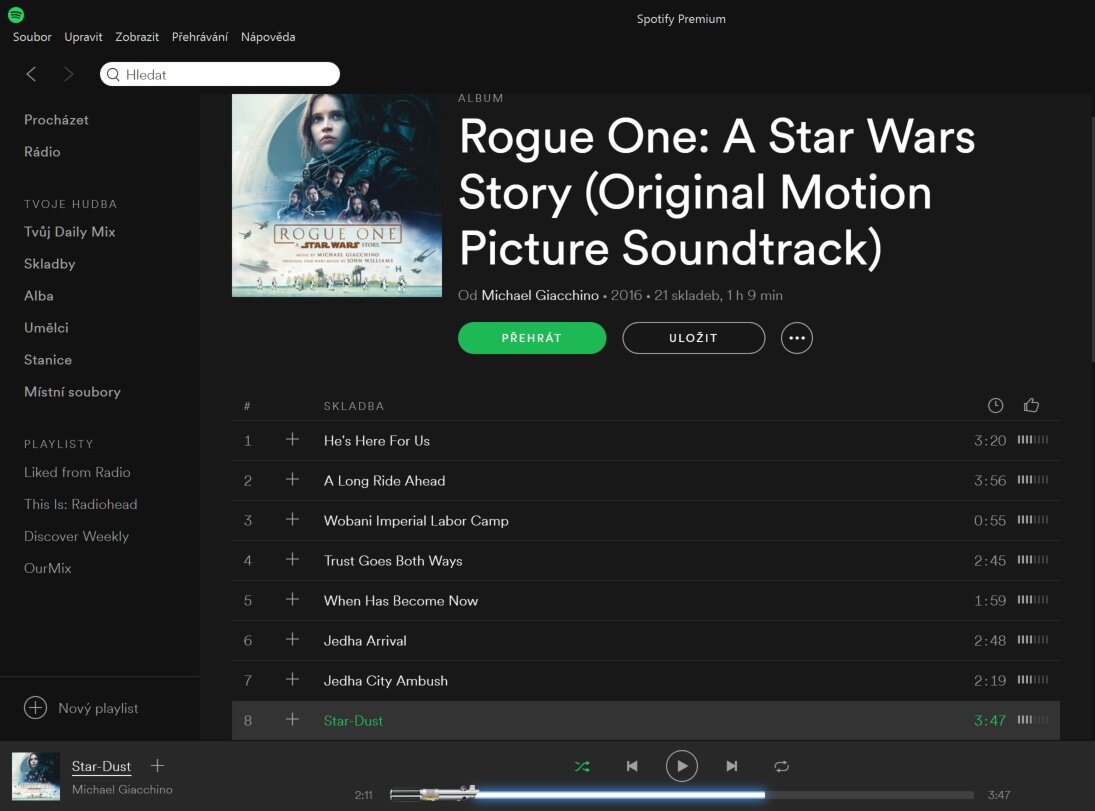Select track Wobani Imperial Labor Camp
This screenshot has height=811, width=1095.
[416, 520]
